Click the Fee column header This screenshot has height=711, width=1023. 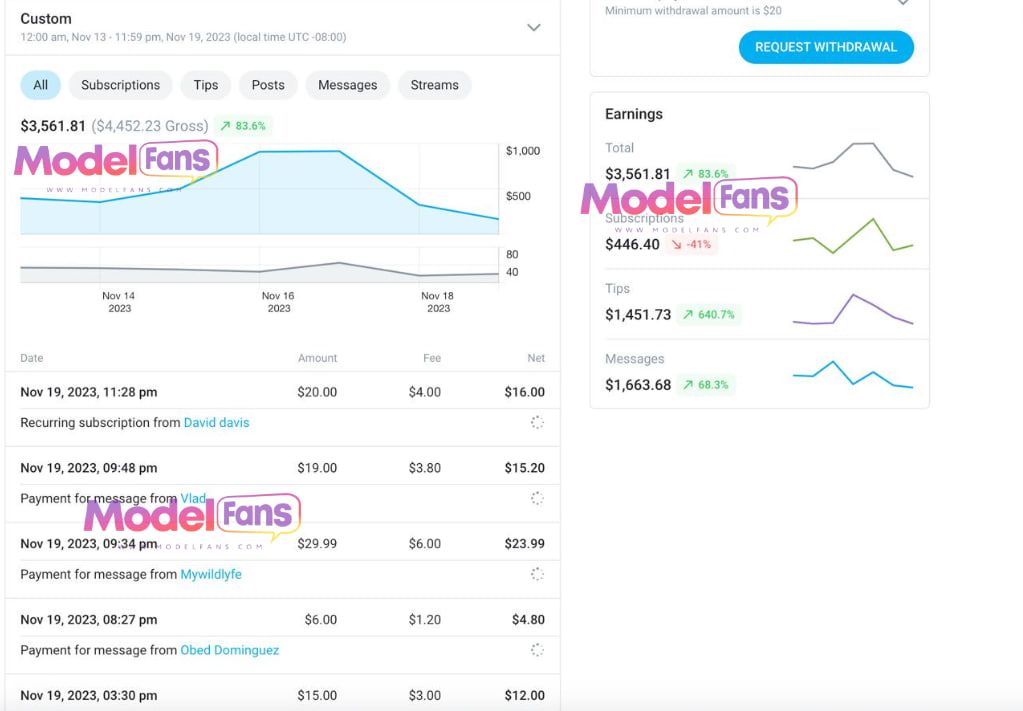coord(432,358)
